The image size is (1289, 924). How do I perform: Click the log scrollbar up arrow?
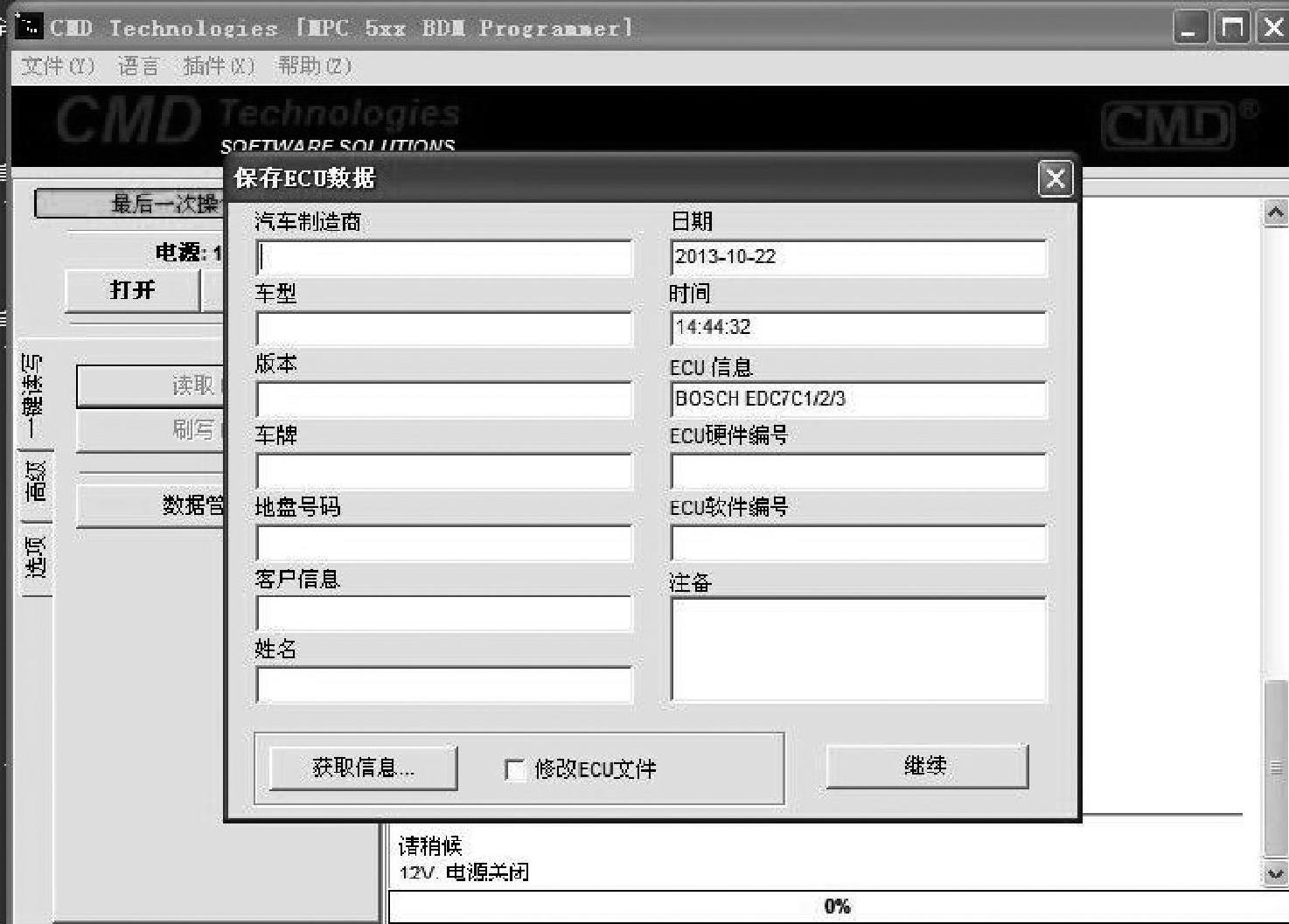1276,212
